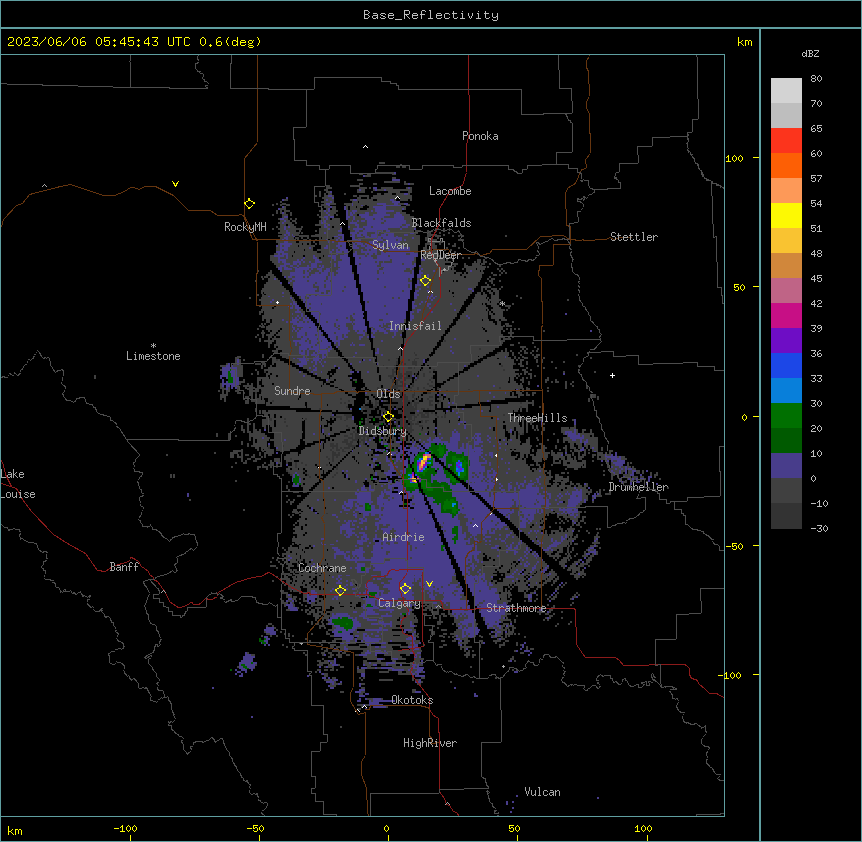
Task: Click the red swatch in the dBZ legend
Action: (x=786, y=140)
